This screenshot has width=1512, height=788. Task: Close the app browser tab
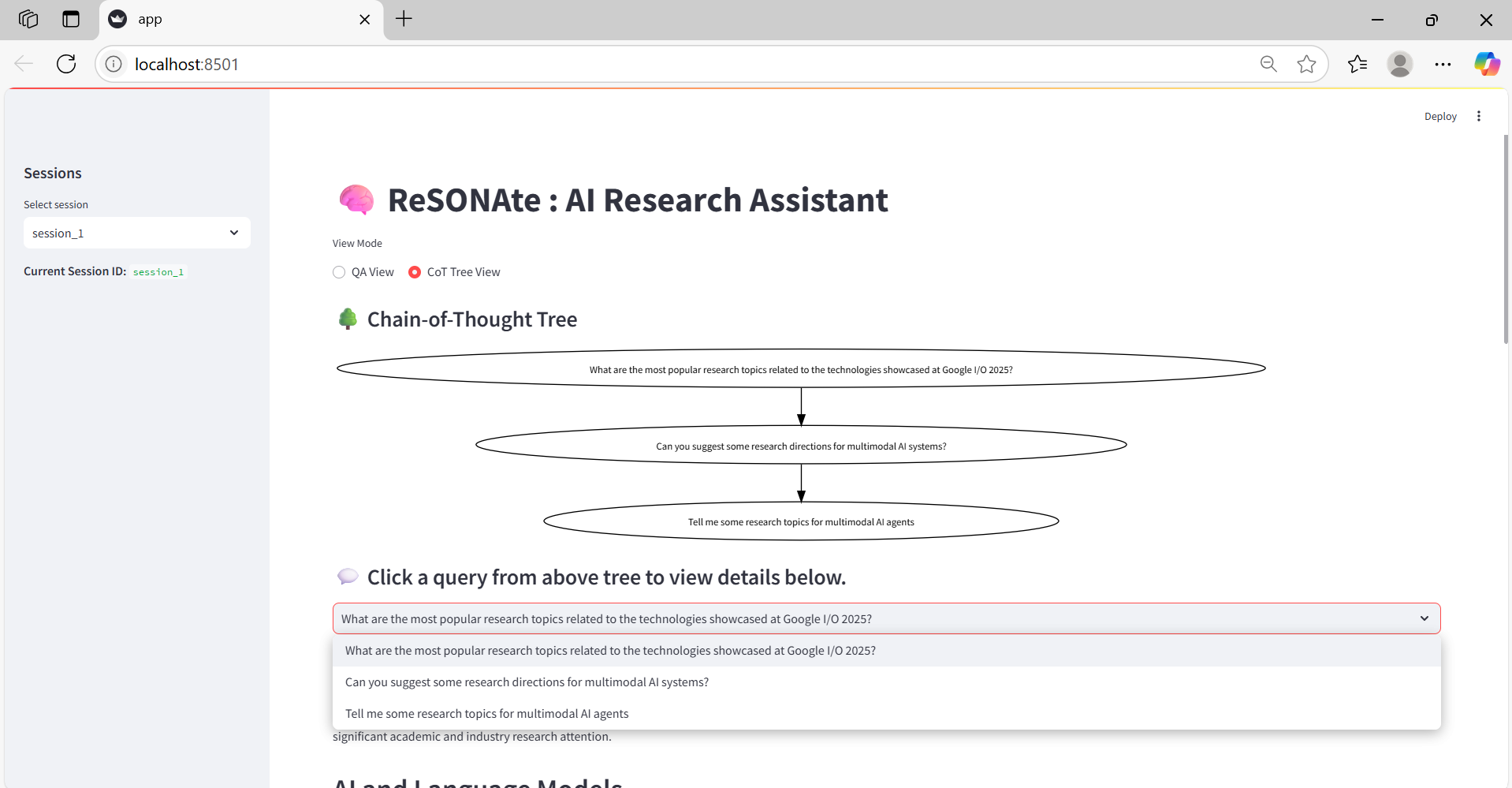364,20
